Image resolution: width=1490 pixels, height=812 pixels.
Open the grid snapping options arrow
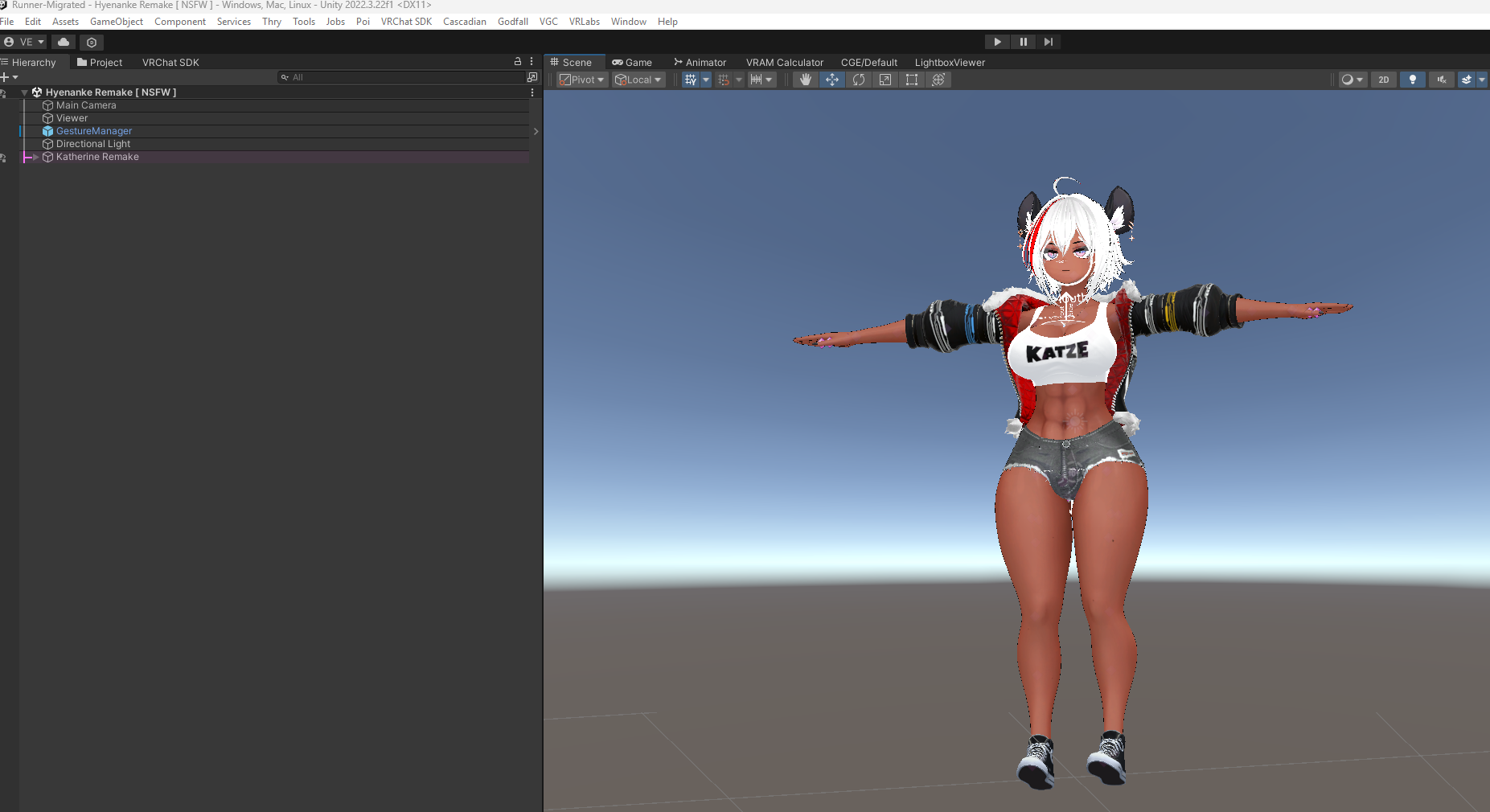click(x=739, y=80)
